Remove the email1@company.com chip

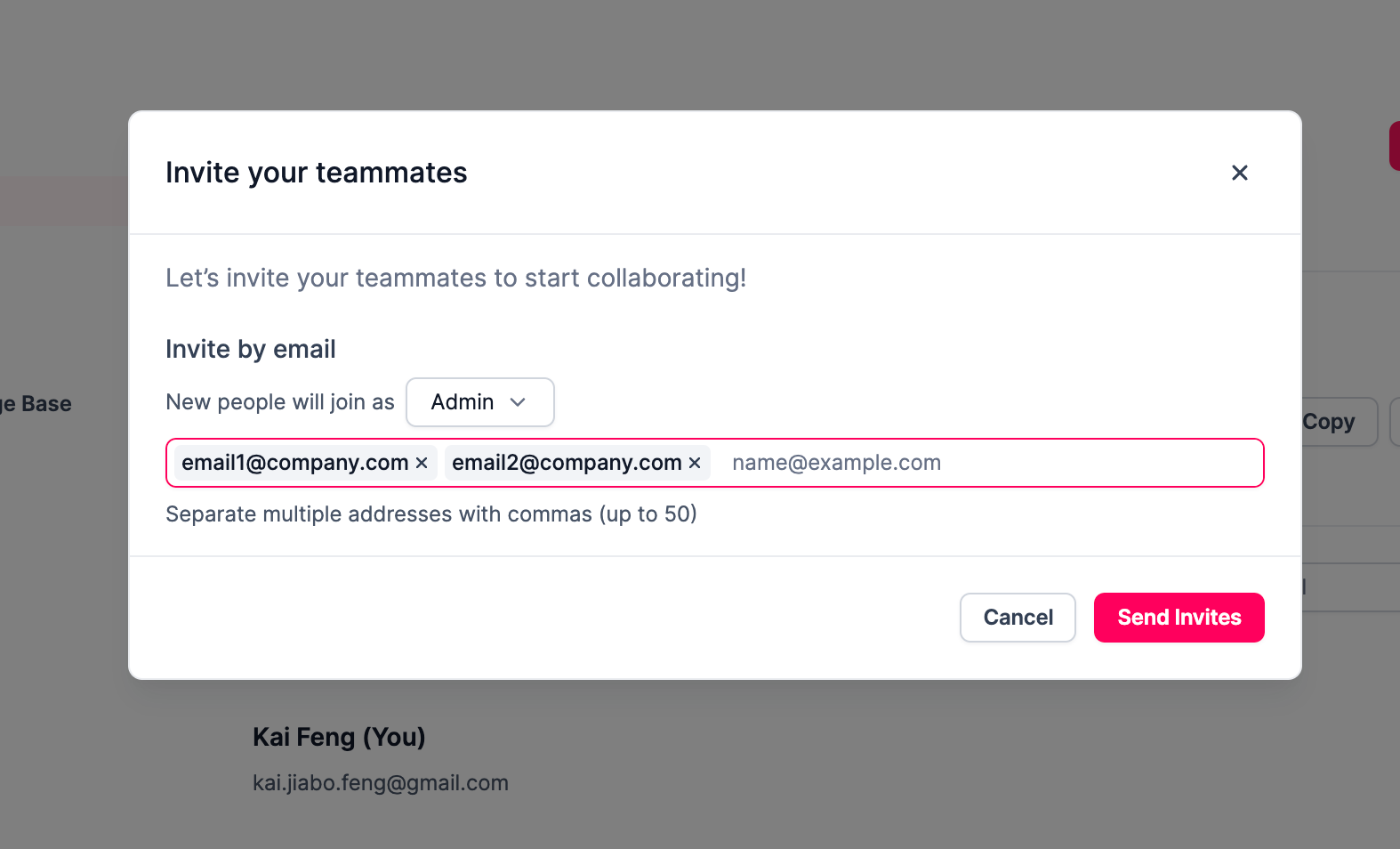tap(422, 463)
